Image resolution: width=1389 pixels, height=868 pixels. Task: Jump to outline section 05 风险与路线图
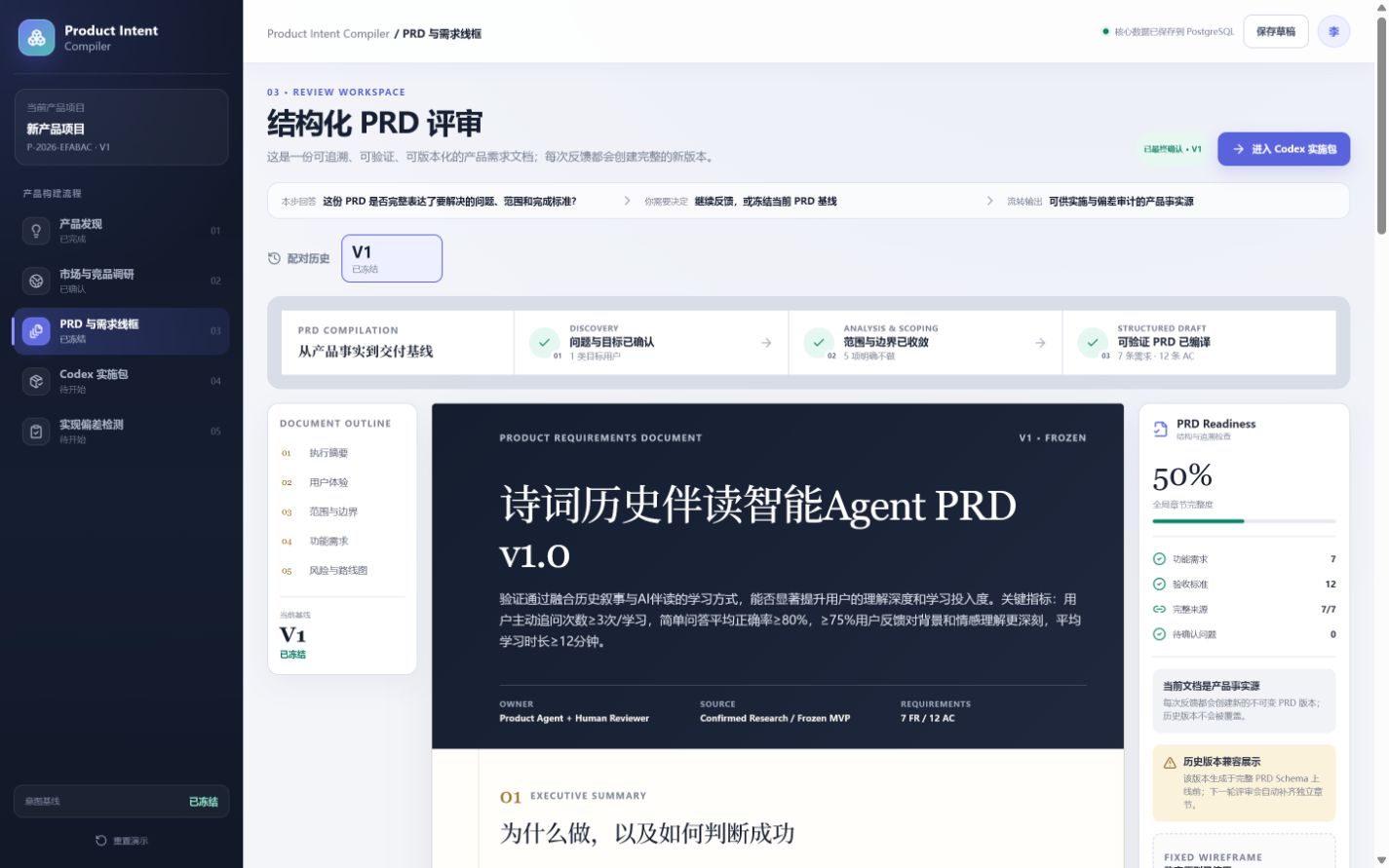click(x=342, y=570)
